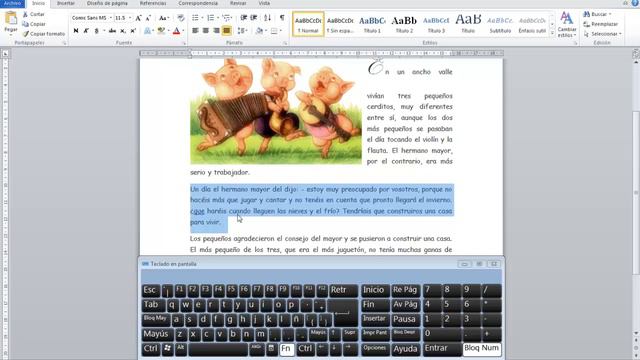Switch to the Correspondencia tab
The height and width of the screenshot is (360, 640).
198,3
